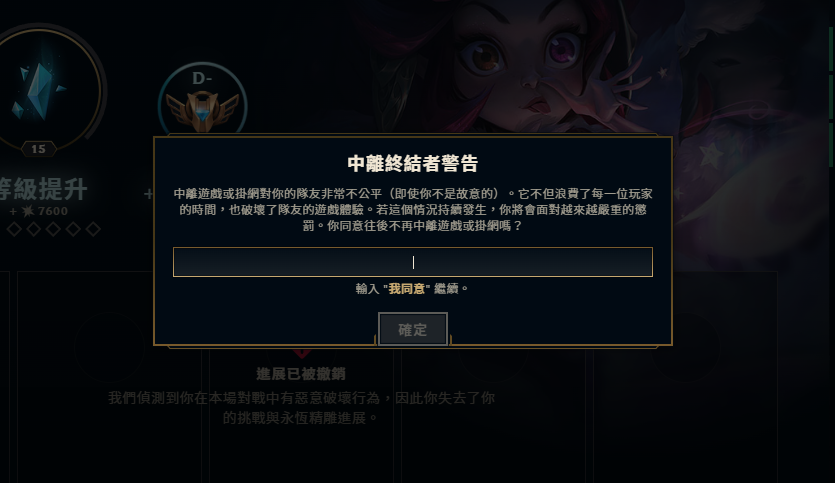Click the highlighted 我同意 hint text
This screenshot has height=483, width=835.
tap(407, 289)
